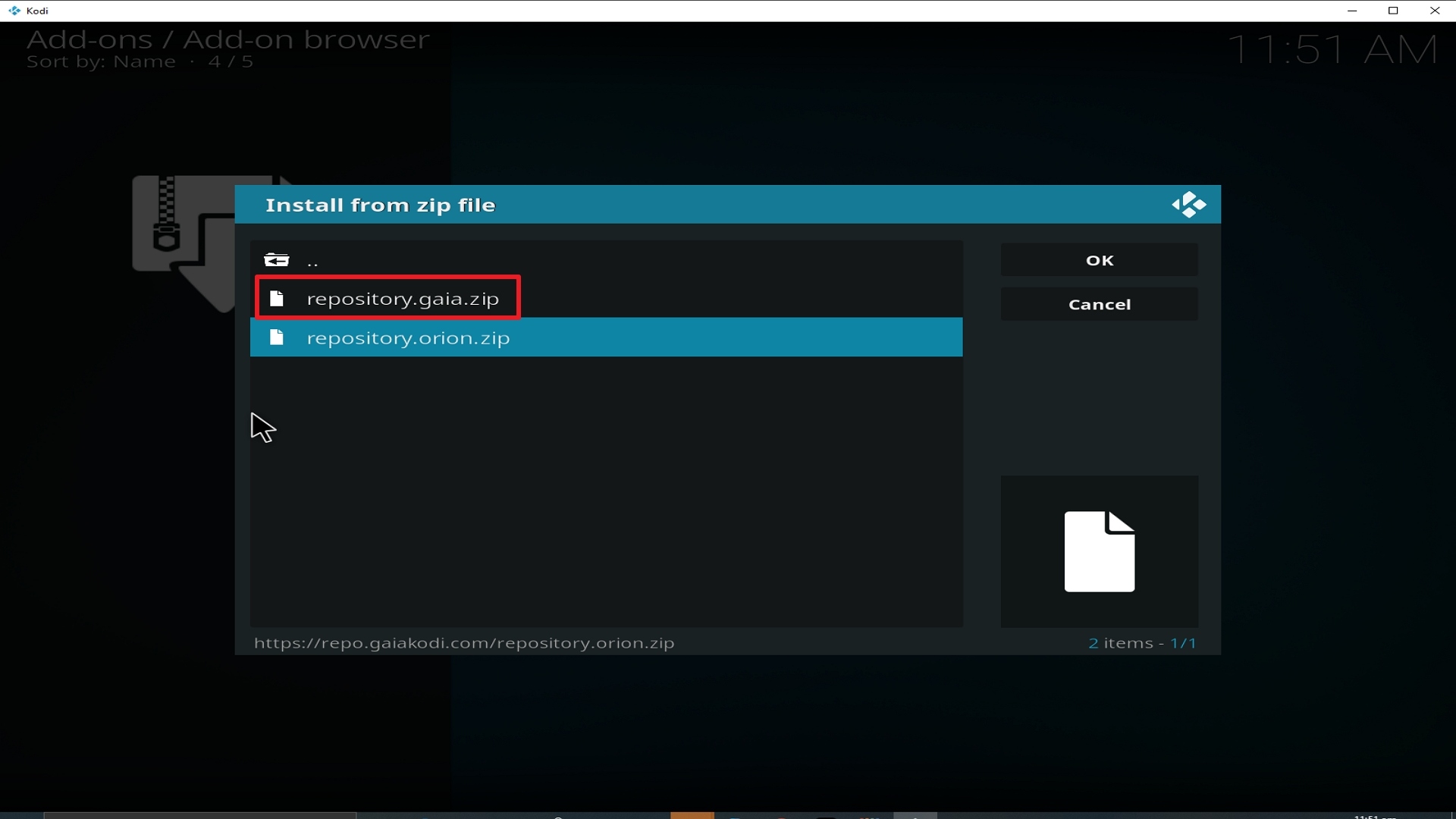Click the '2 items - 1/1' counter
The height and width of the screenshot is (819, 1456).
(1142, 643)
